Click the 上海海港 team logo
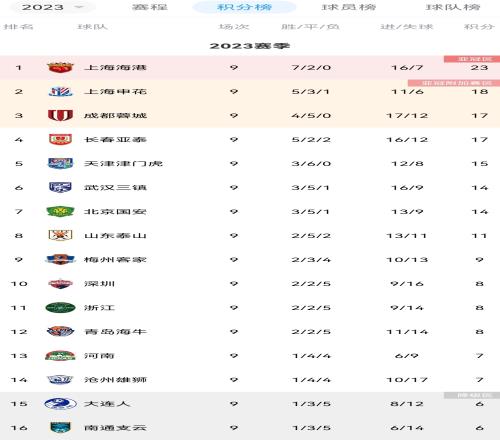The height and width of the screenshot is (440, 500). pos(60,67)
